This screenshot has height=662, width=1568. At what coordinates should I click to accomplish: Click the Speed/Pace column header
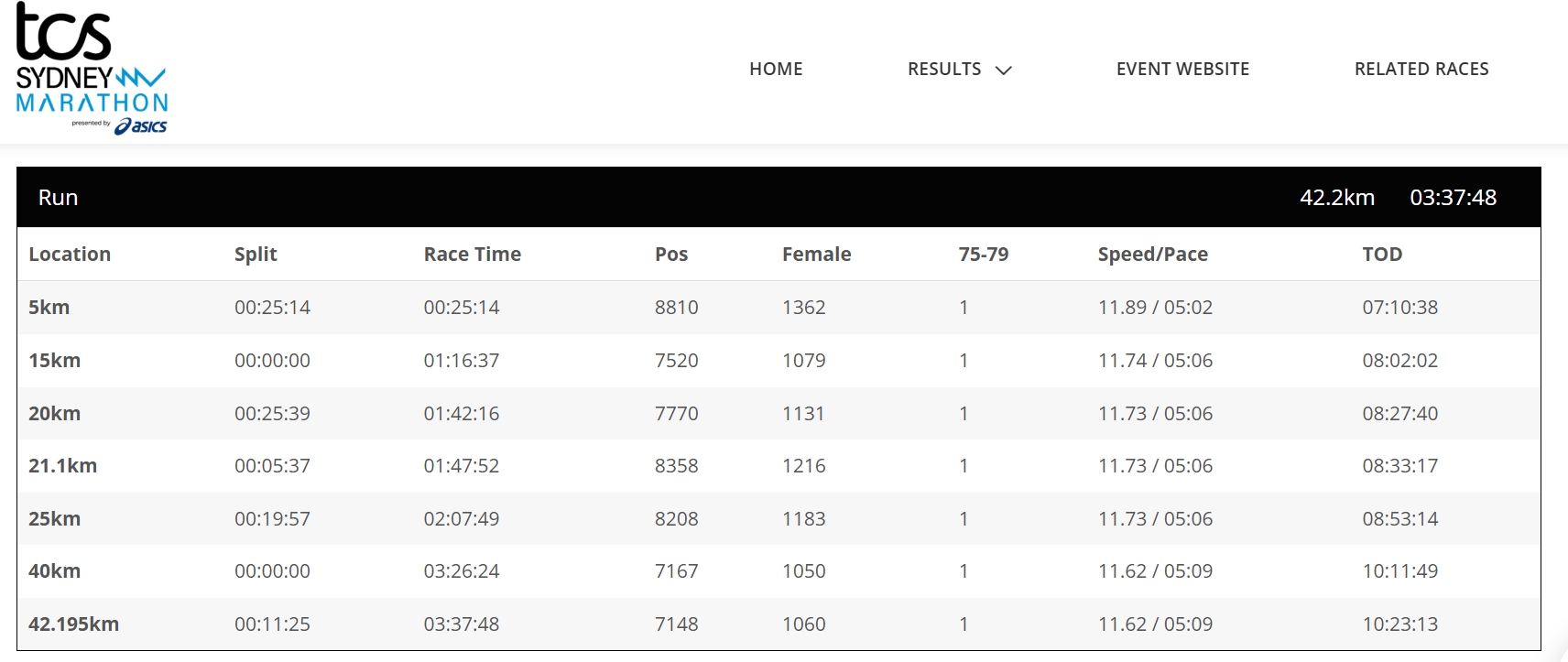pos(1152,255)
